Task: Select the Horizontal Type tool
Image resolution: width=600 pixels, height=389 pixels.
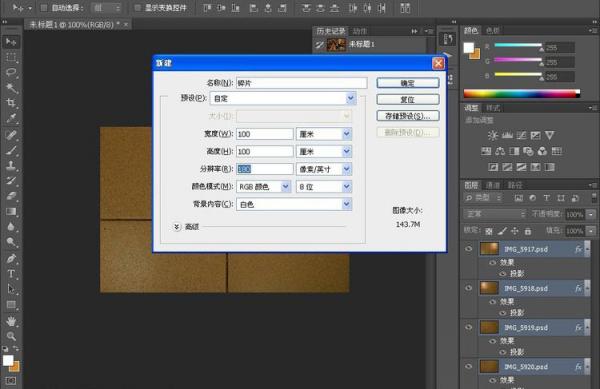Action: pos(11,274)
